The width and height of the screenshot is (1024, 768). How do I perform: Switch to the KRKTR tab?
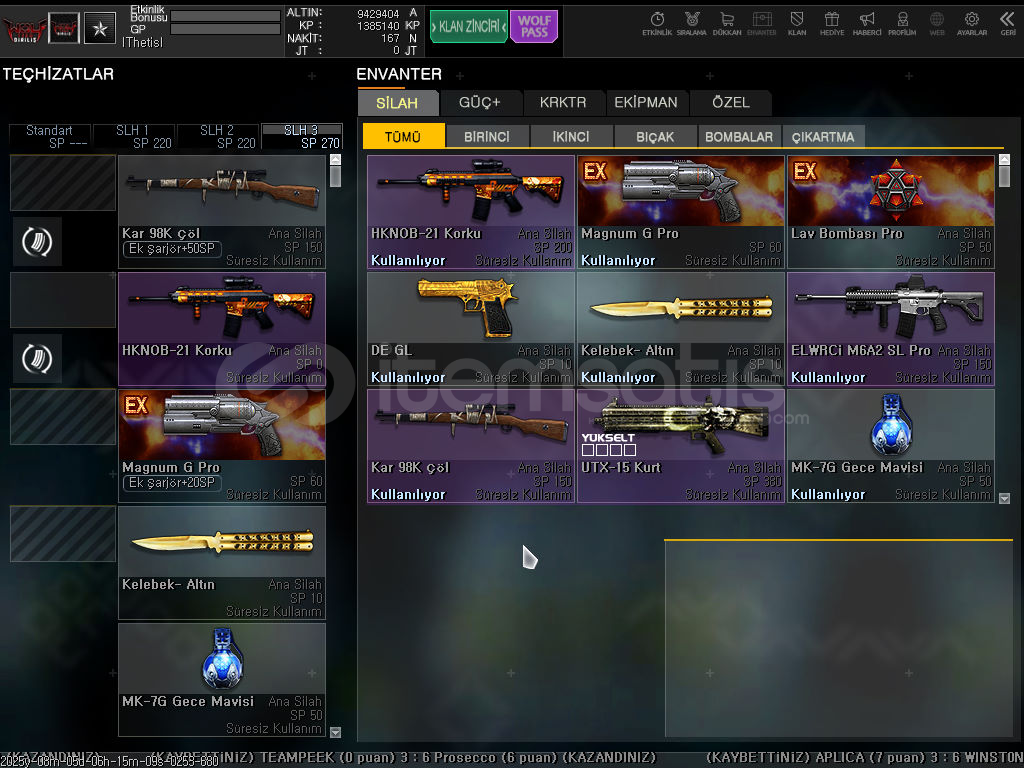(563, 103)
